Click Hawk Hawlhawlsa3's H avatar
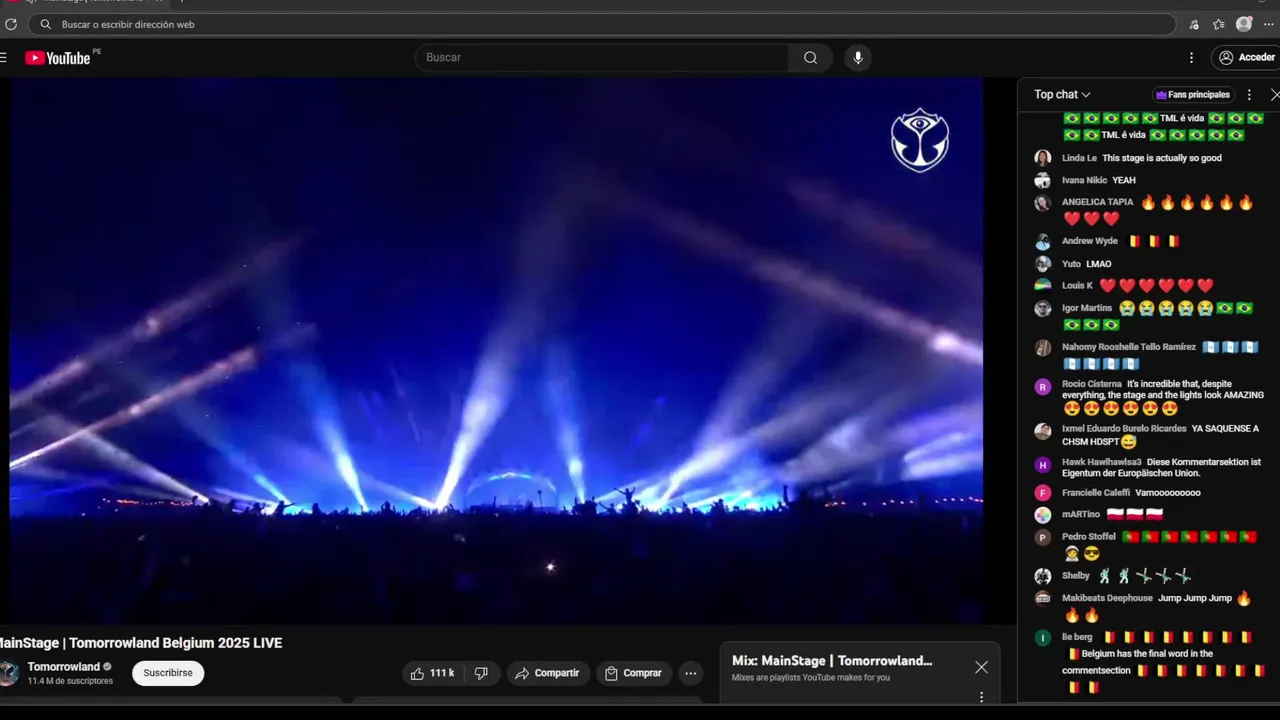 click(1042, 465)
